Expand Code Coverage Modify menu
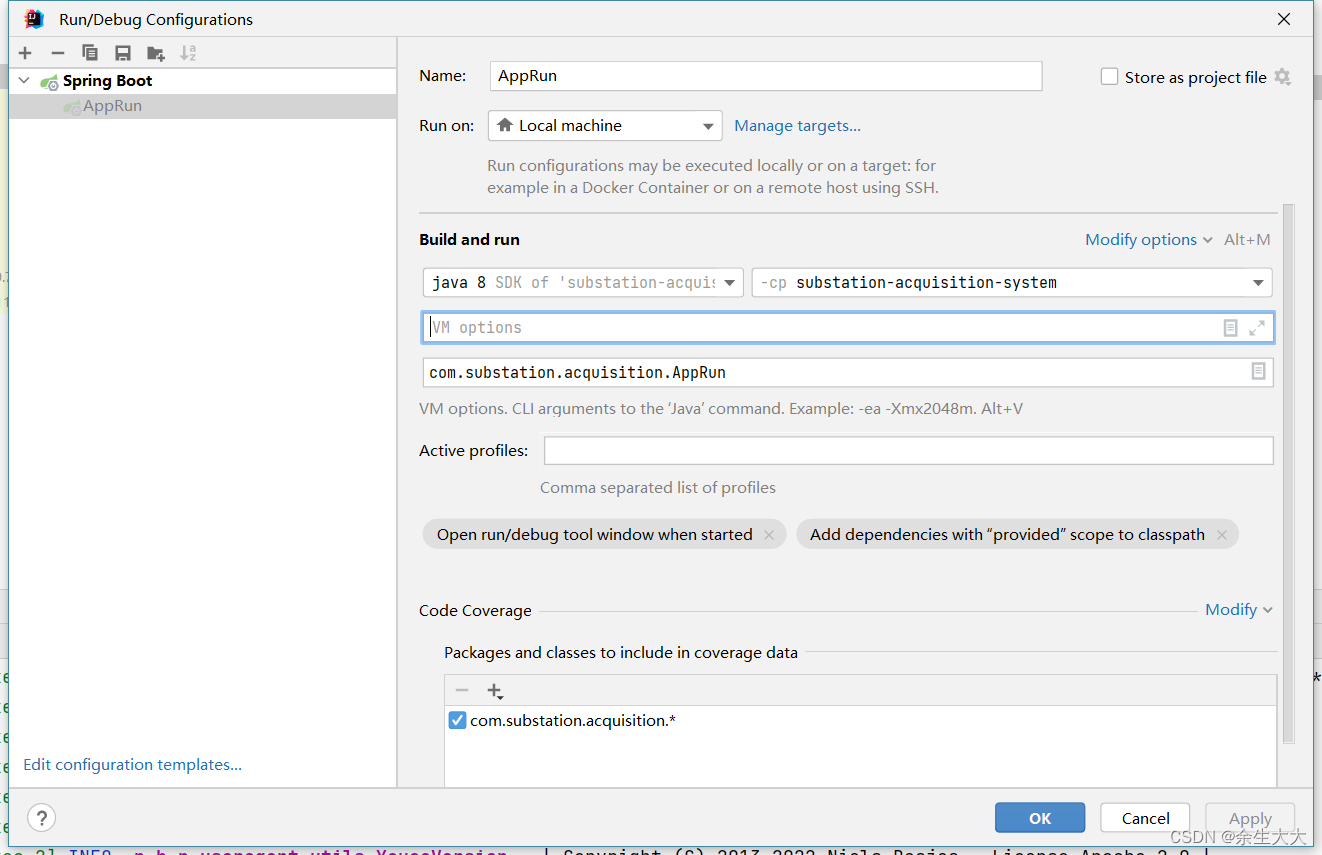Image resolution: width=1322 pixels, height=855 pixels. (1238, 610)
